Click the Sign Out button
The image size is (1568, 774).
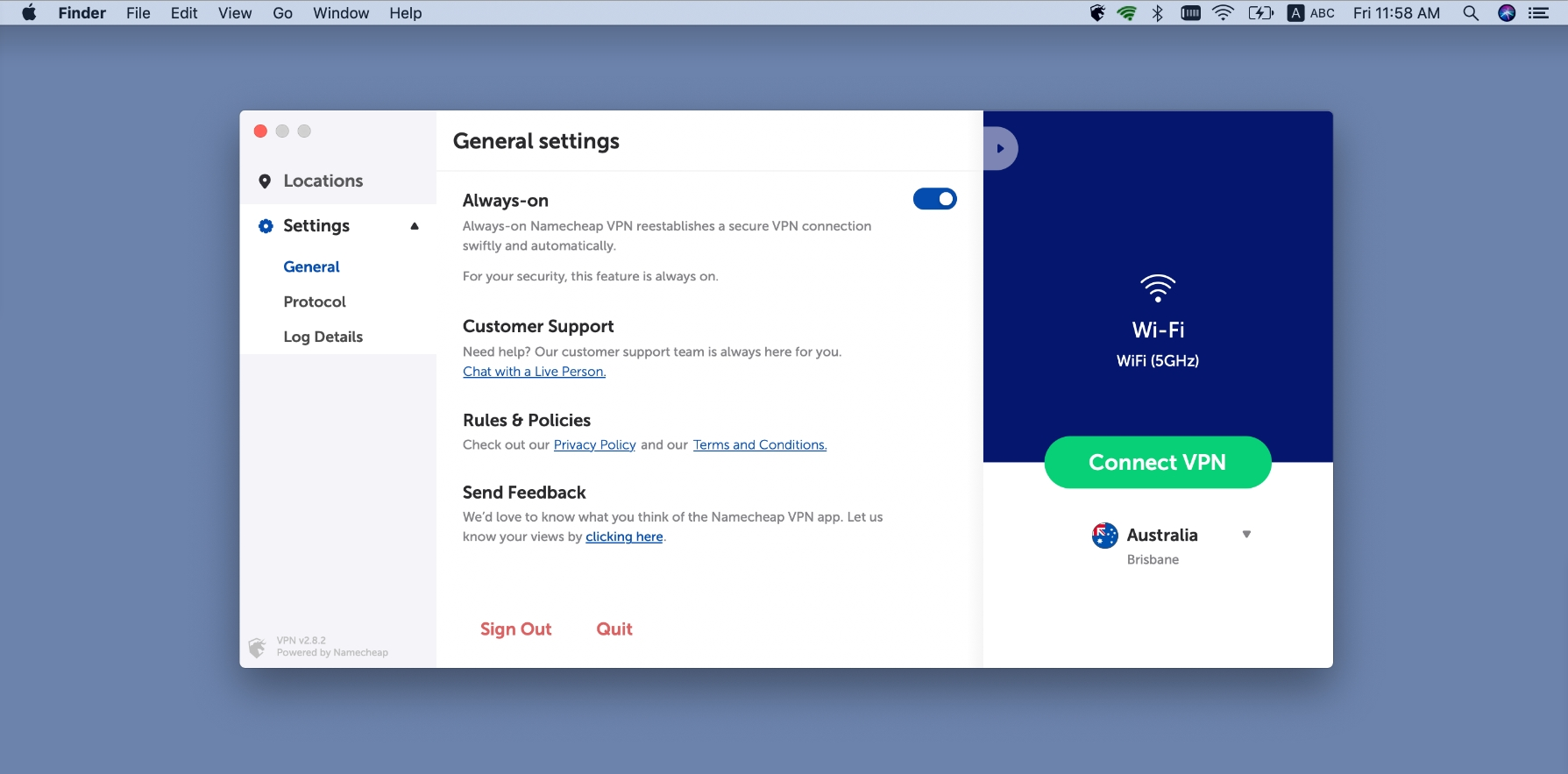(515, 629)
